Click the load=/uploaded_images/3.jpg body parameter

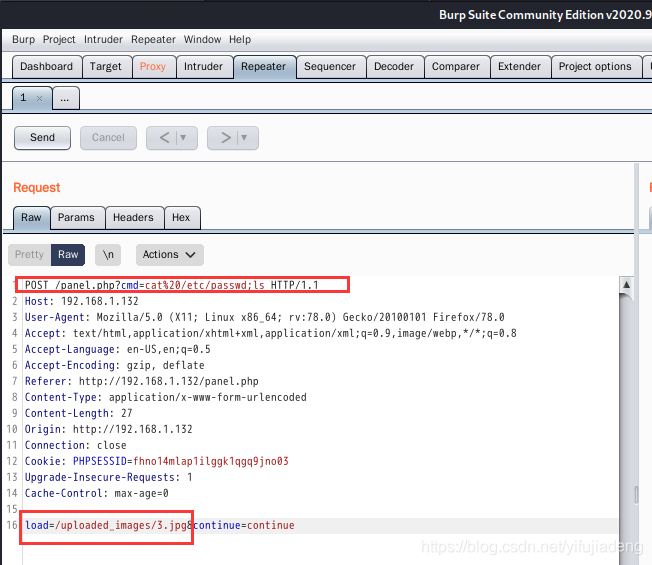pos(106,526)
